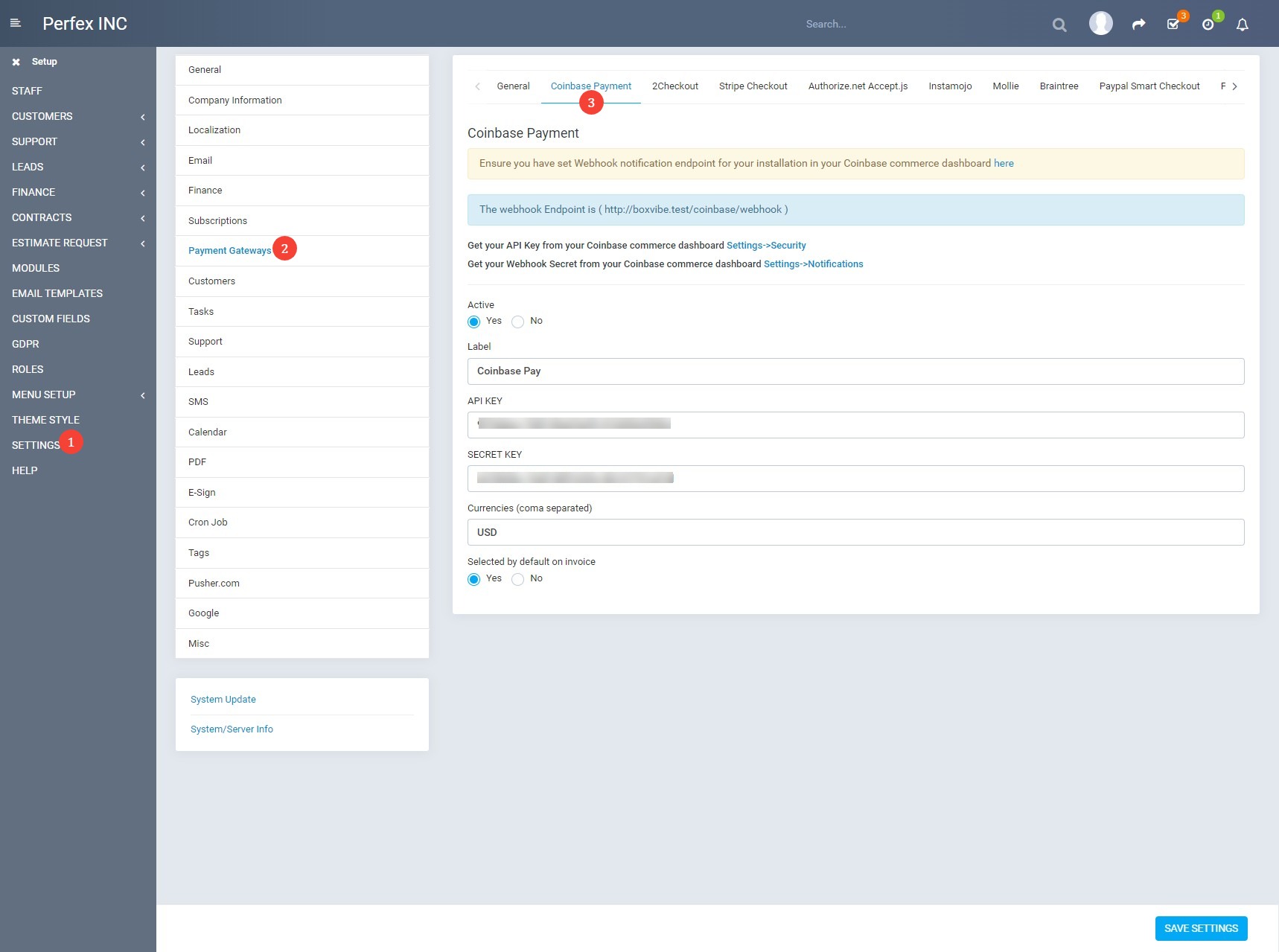Open the profile avatar icon
Screen dimensions: 1279x952
tap(1101, 23)
